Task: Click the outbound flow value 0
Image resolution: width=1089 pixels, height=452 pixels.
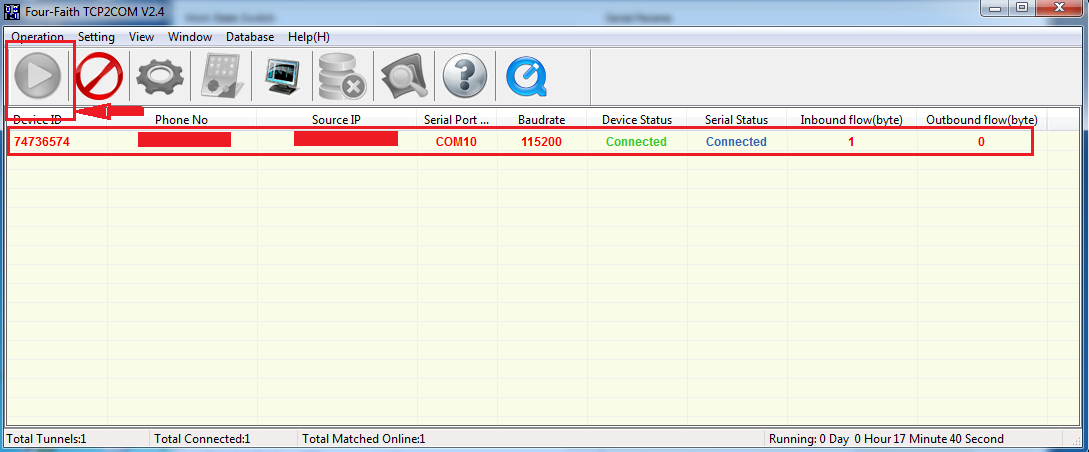Action: 981,142
